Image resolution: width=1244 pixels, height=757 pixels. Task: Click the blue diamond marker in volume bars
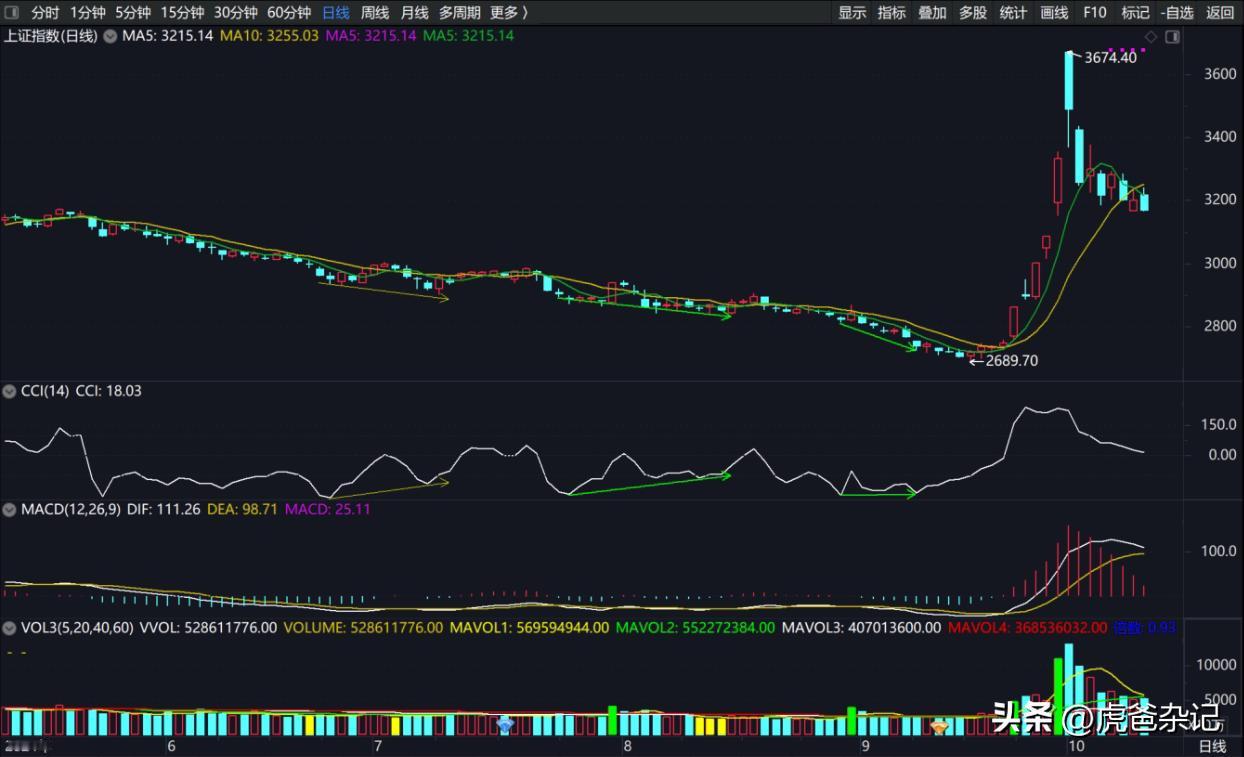tap(505, 726)
